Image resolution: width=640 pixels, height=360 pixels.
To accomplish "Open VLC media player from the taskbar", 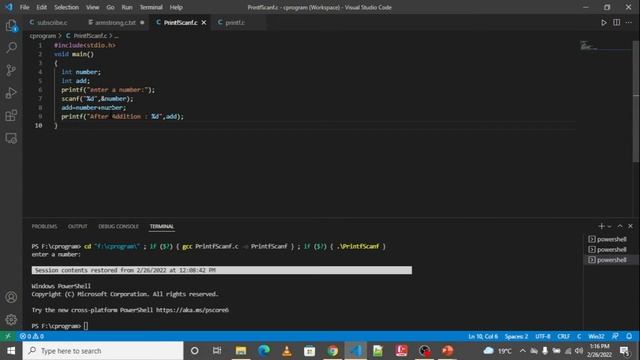I will (x=287, y=351).
